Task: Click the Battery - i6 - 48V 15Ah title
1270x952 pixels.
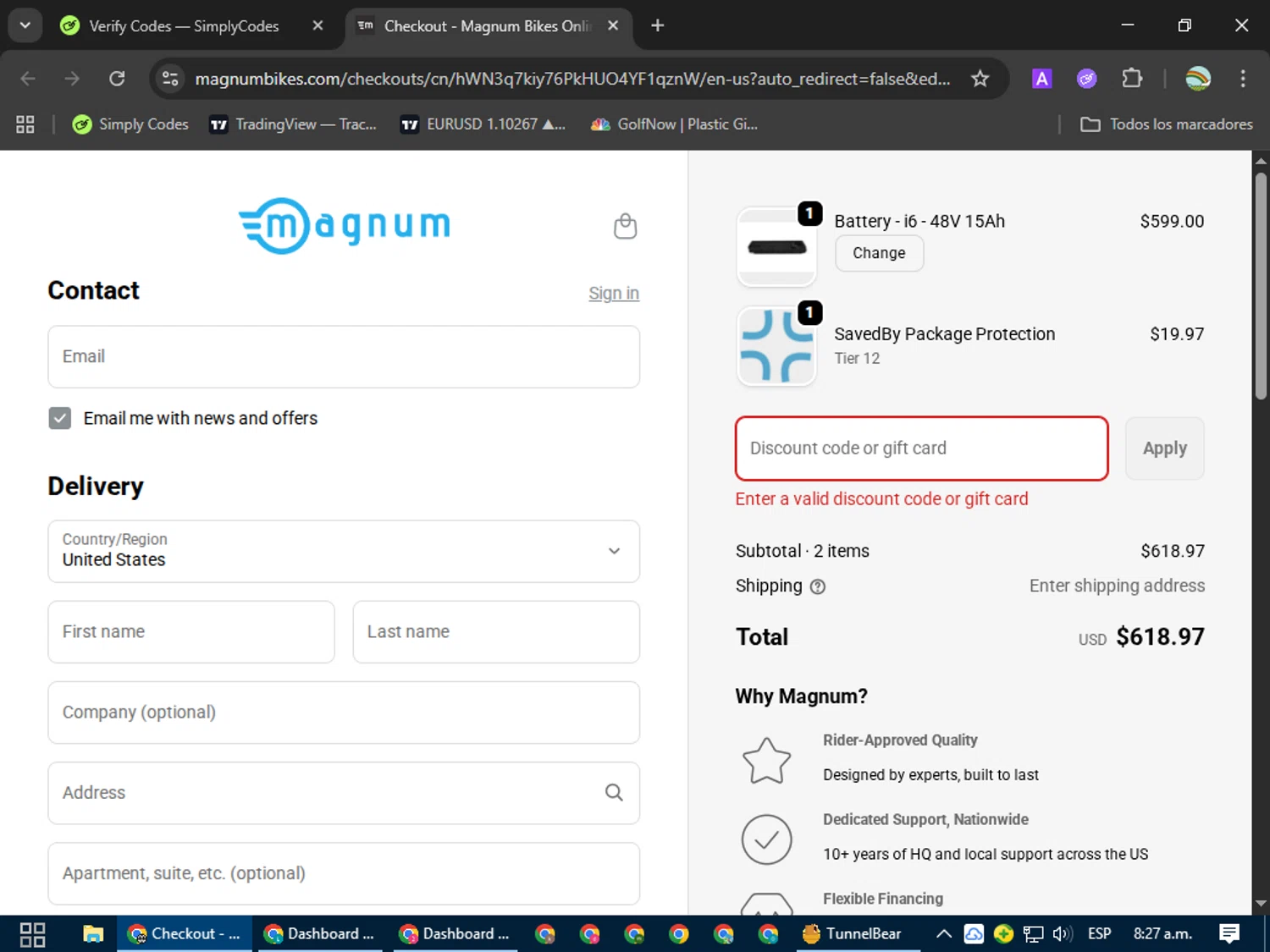Action: click(919, 222)
